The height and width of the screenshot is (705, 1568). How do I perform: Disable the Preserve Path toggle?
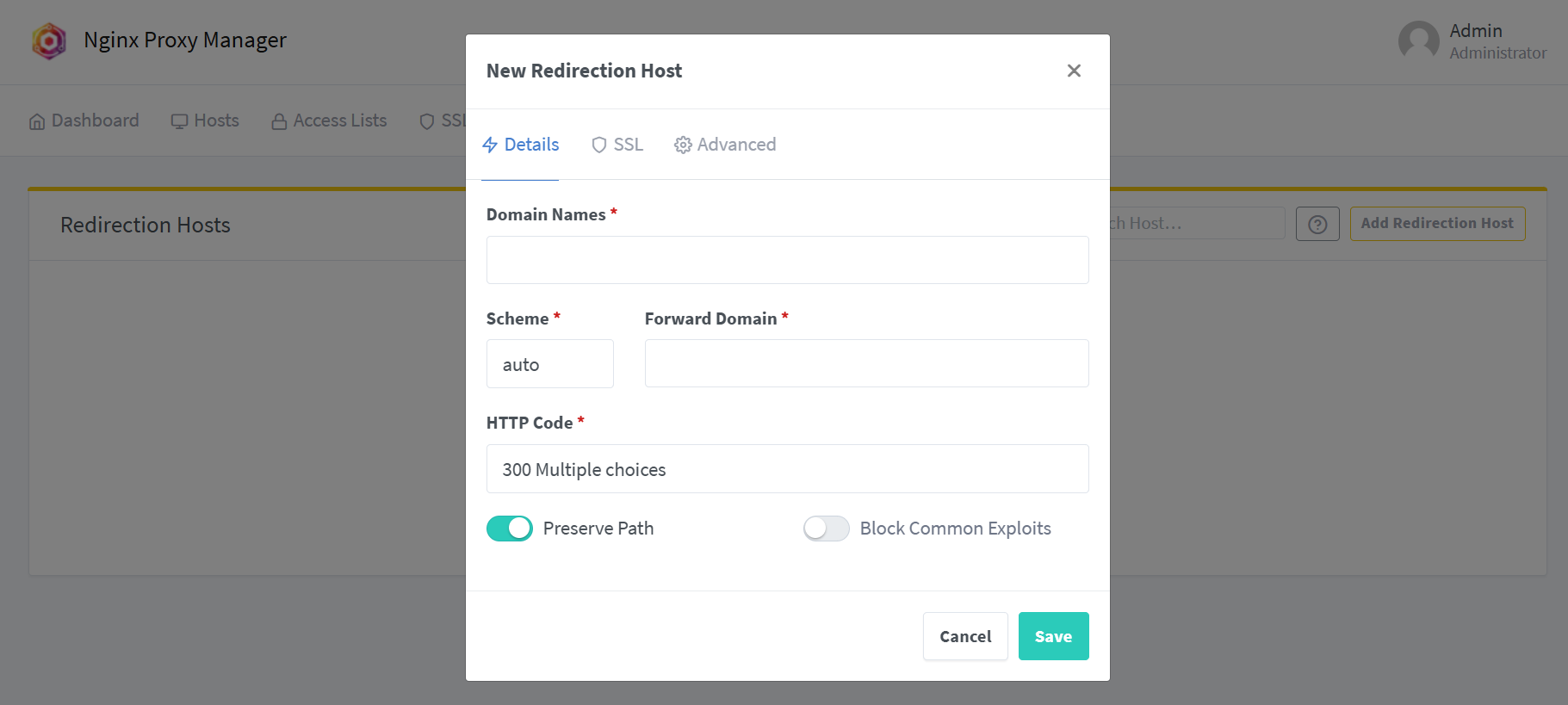[509, 528]
